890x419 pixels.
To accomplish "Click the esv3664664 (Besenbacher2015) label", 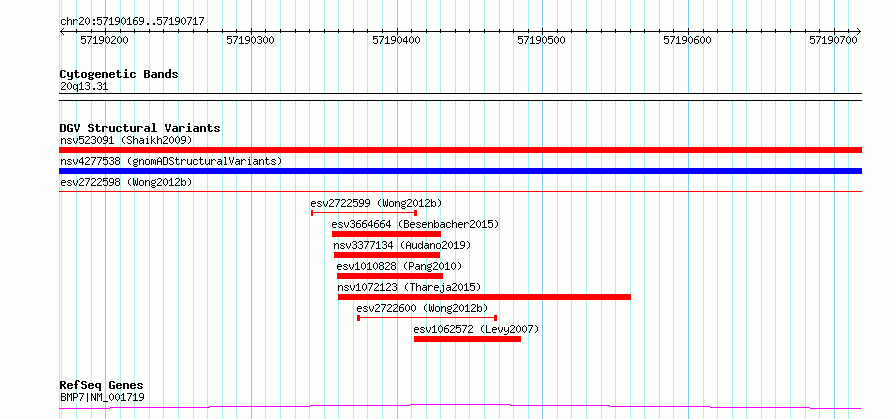I will click(415, 224).
